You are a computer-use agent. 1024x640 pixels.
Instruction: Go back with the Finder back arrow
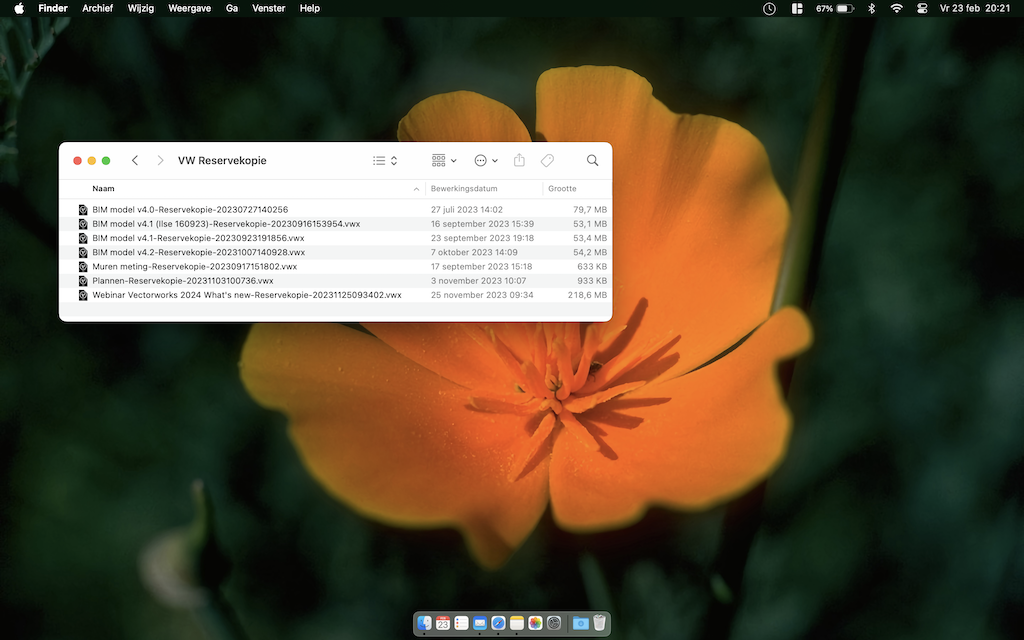(135, 160)
